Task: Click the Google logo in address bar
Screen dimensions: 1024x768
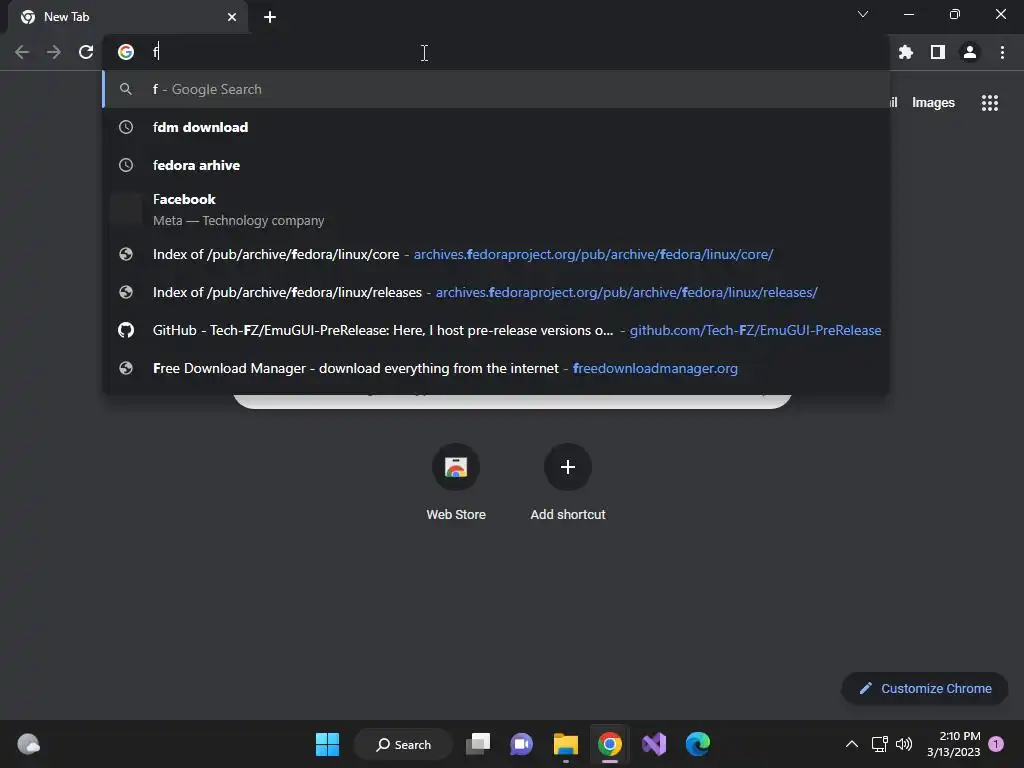Action: tap(126, 52)
